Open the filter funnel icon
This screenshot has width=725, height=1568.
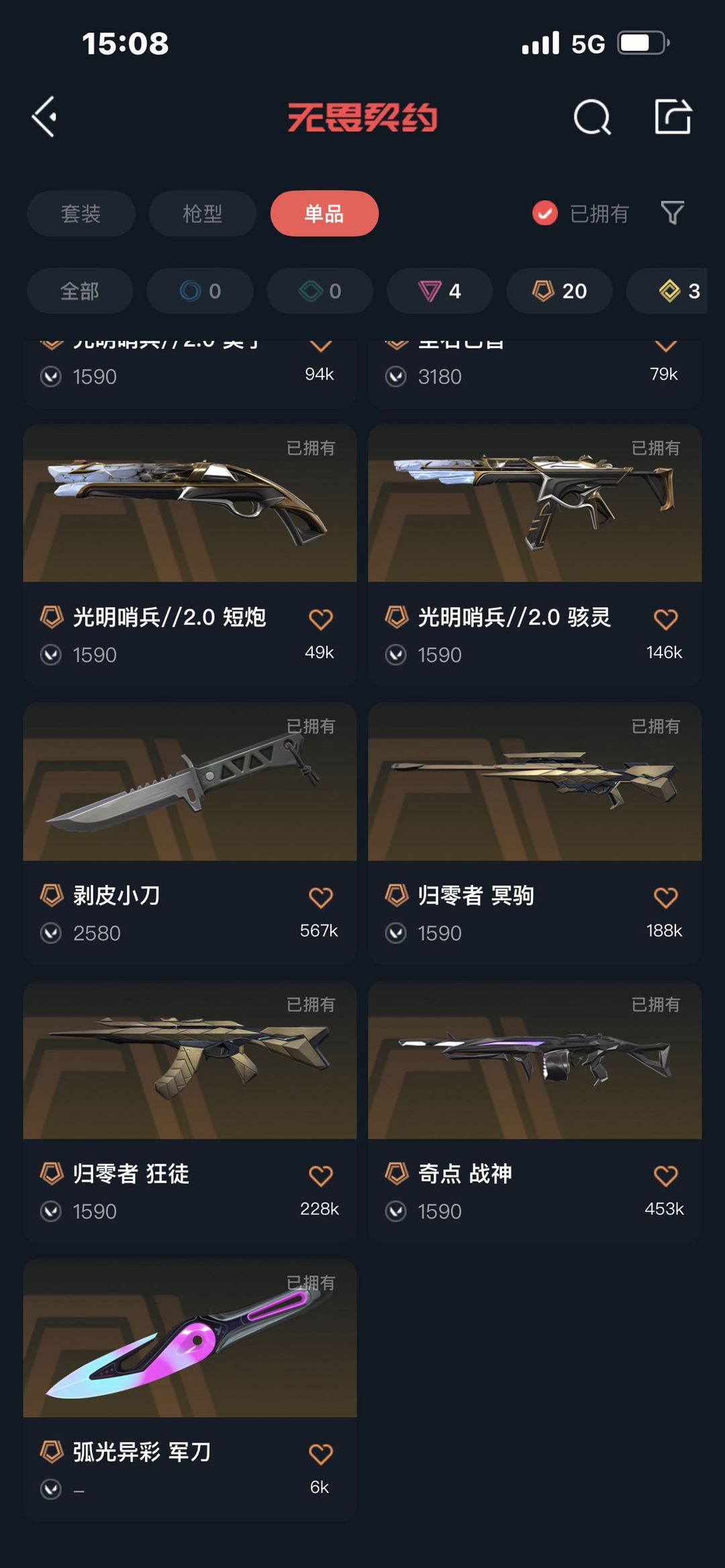[672, 213]
